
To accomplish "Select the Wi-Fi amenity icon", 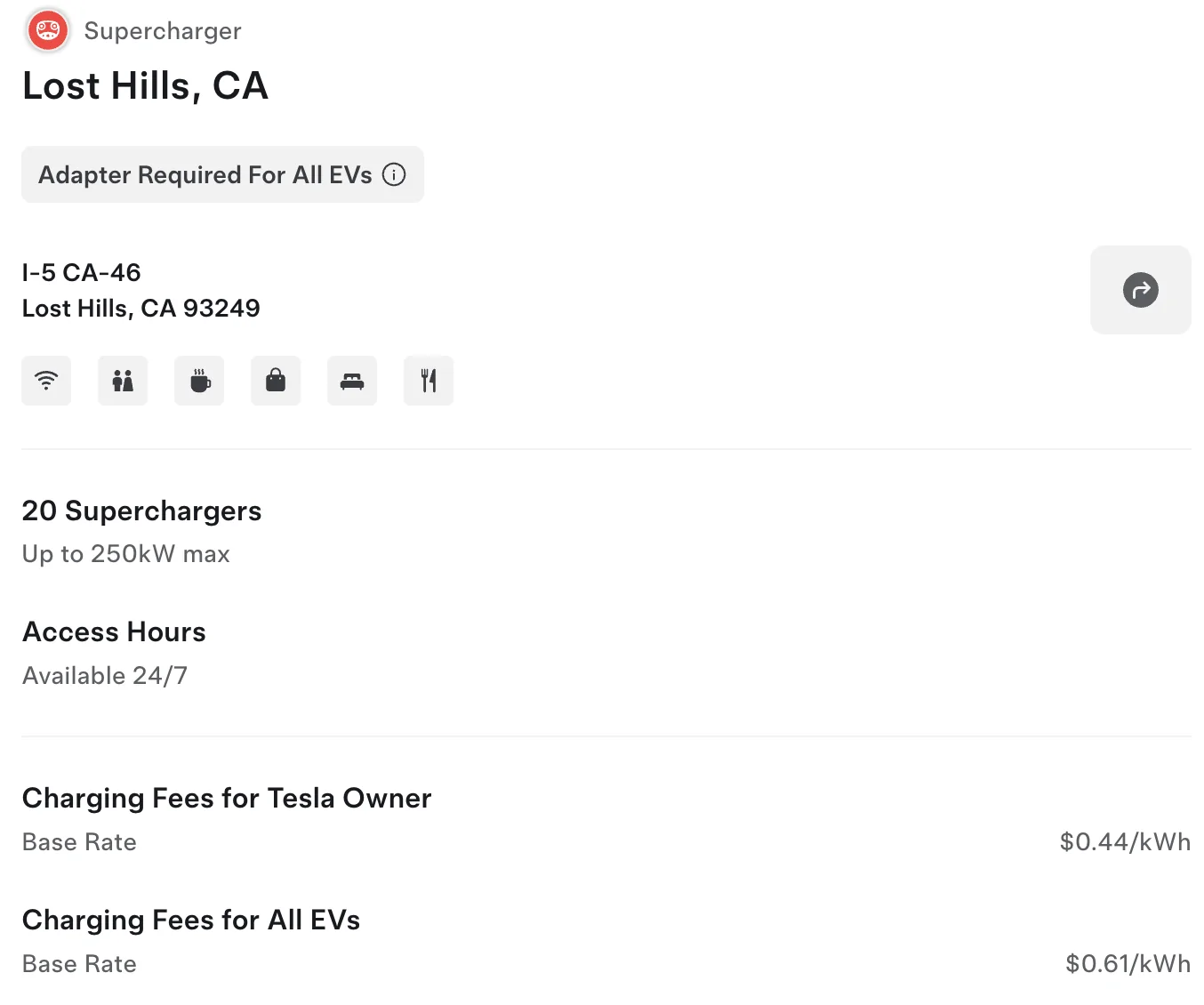I will coord(46,381).
